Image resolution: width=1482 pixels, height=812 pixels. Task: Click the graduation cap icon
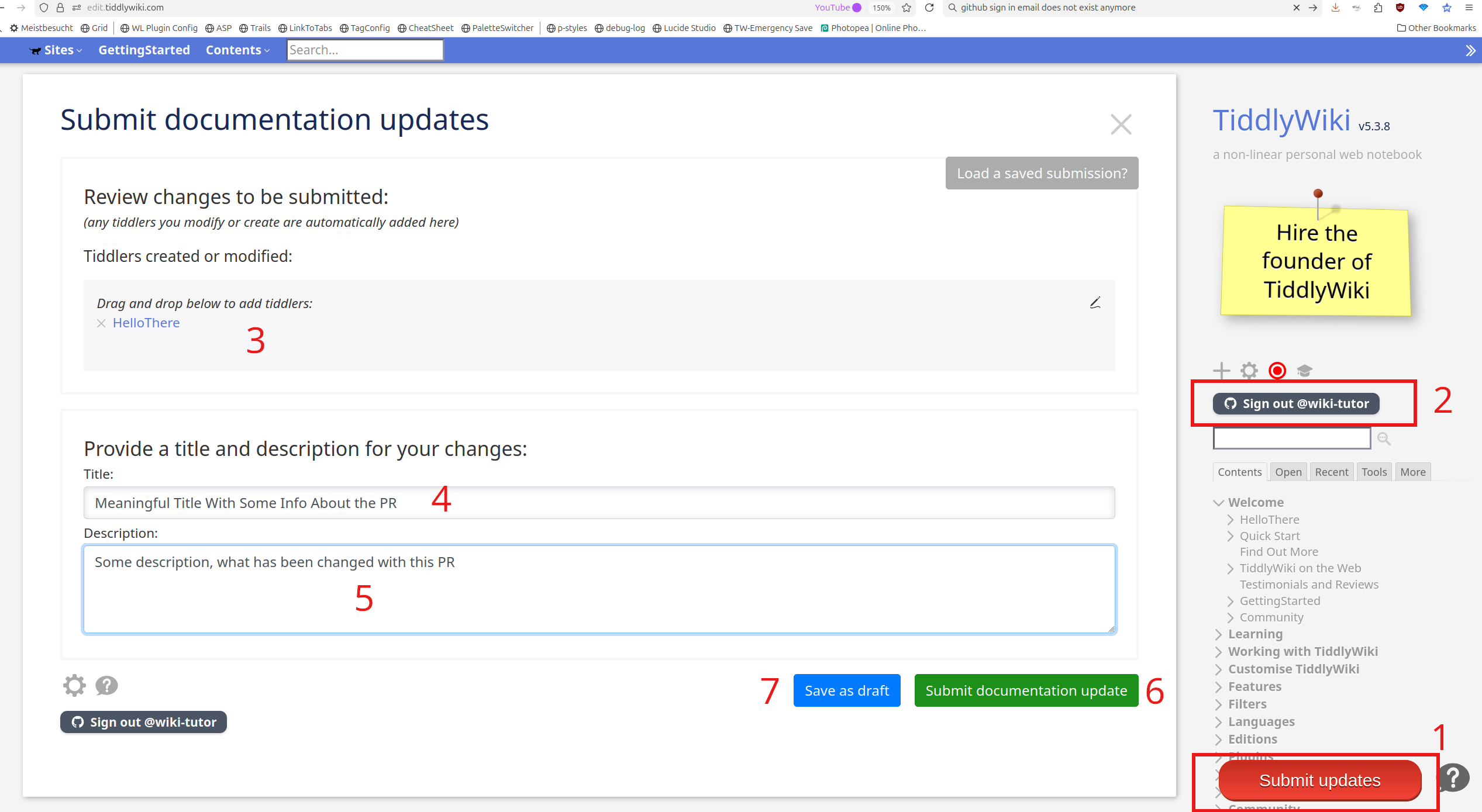[1305, 371]
